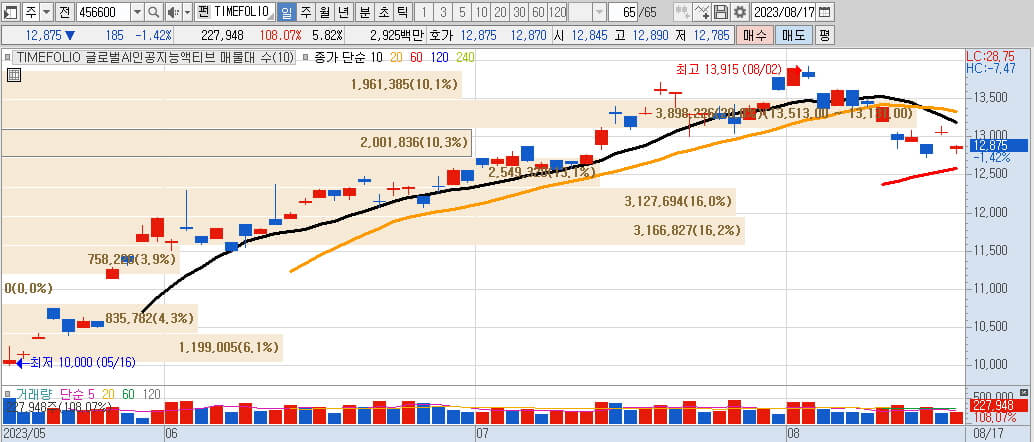Click the 거래량 volume indicator label
The height and width of the screenshot is (442, 1034).
[x=35, y=393]
